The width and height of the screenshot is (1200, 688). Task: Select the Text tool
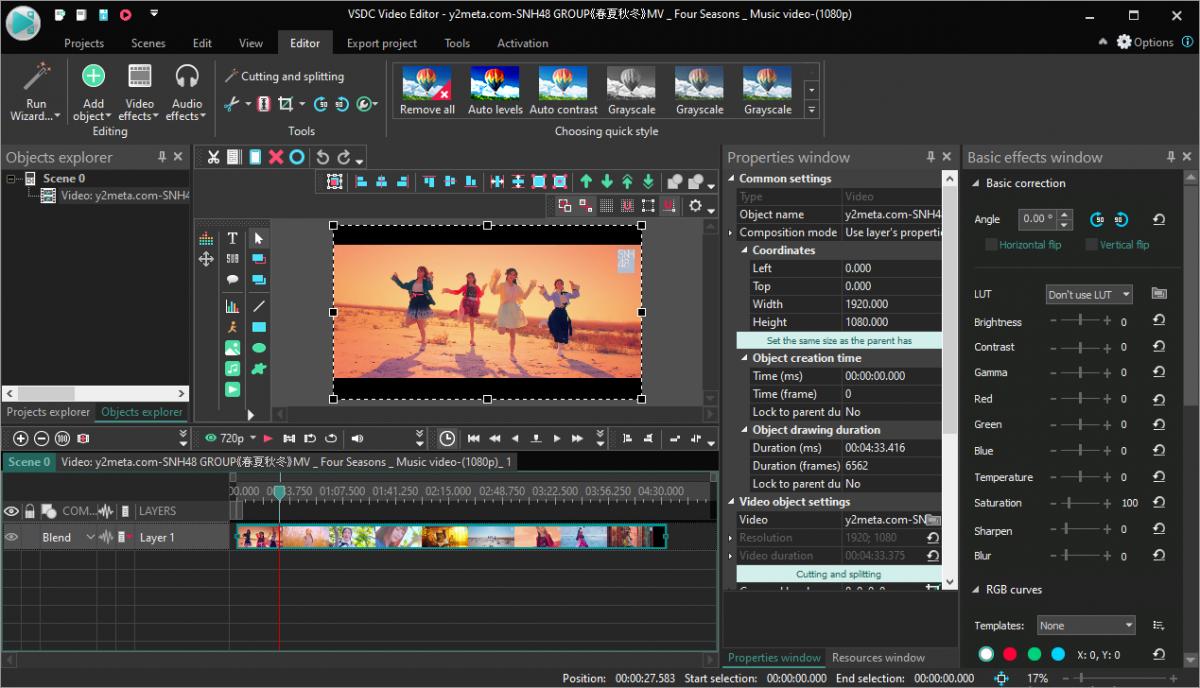[x=232, y=239]
